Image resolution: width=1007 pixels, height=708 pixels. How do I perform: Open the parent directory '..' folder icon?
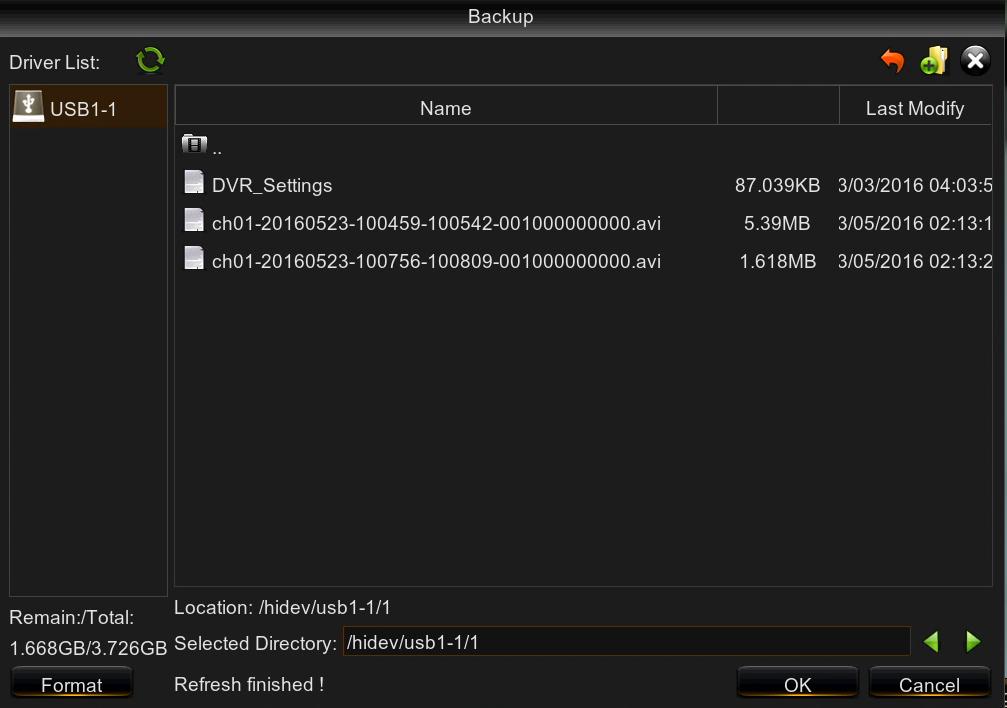point(194,144)
